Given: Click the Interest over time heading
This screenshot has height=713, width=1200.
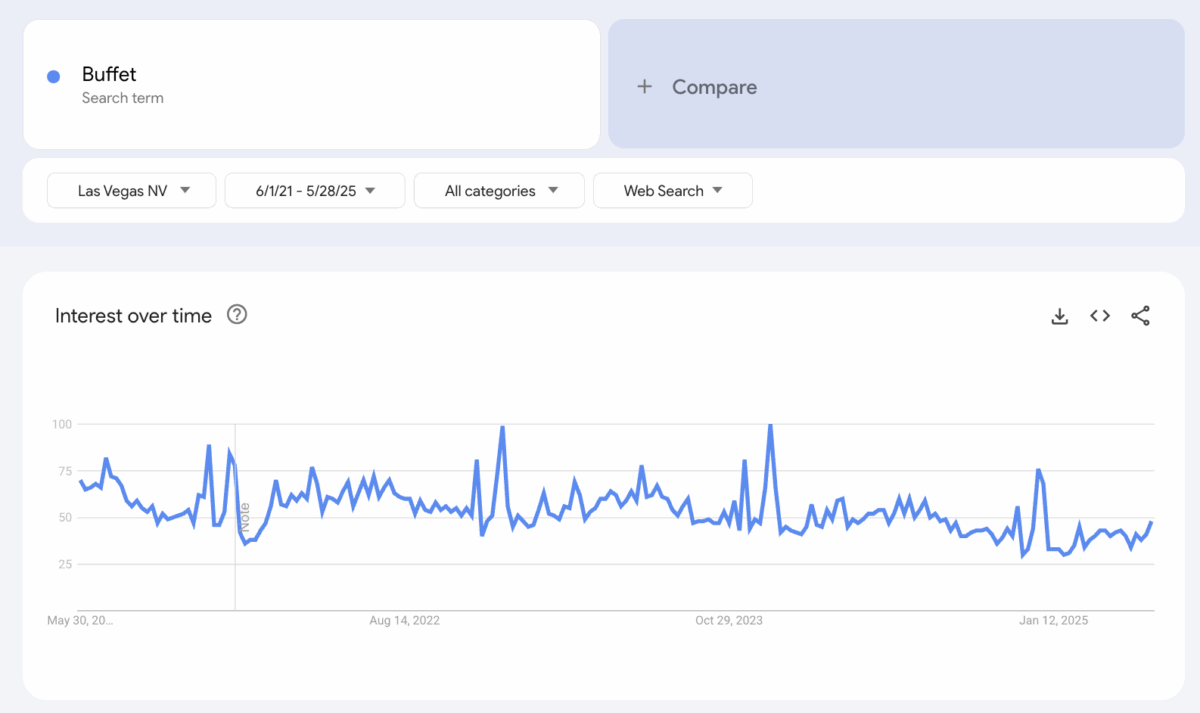Looking at the screenshot, I should click(x=133, y=316).
